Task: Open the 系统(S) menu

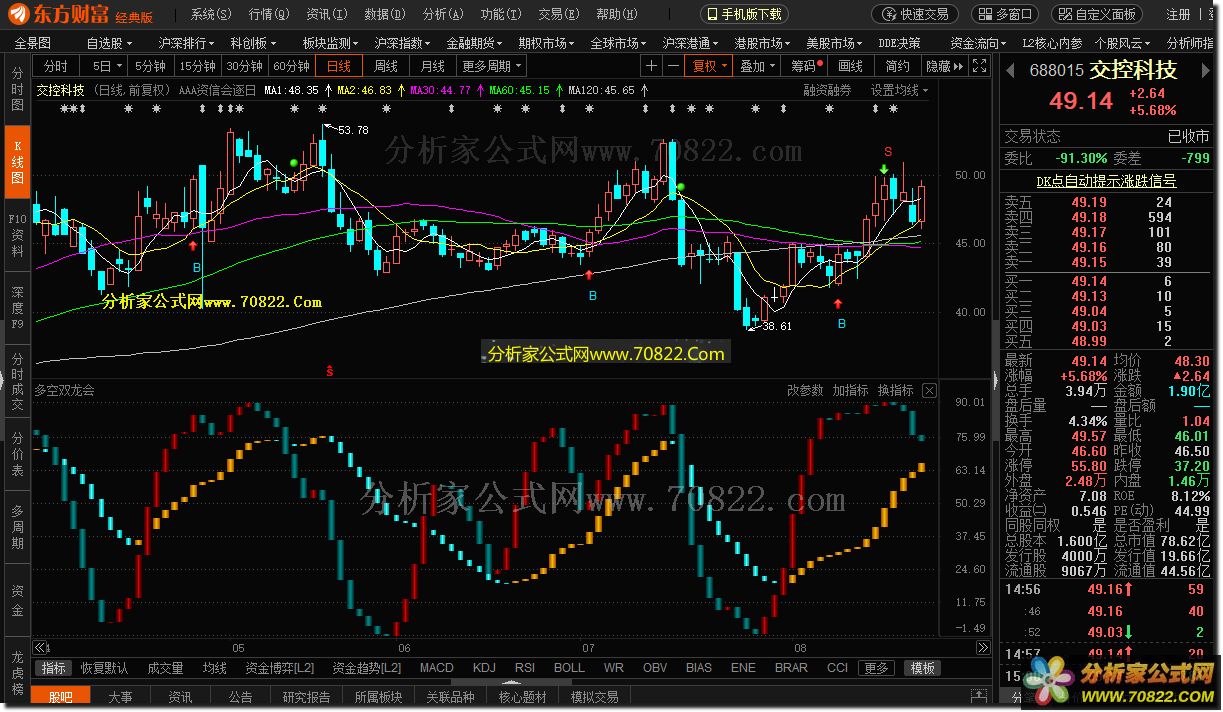Action: pos(210,14)
